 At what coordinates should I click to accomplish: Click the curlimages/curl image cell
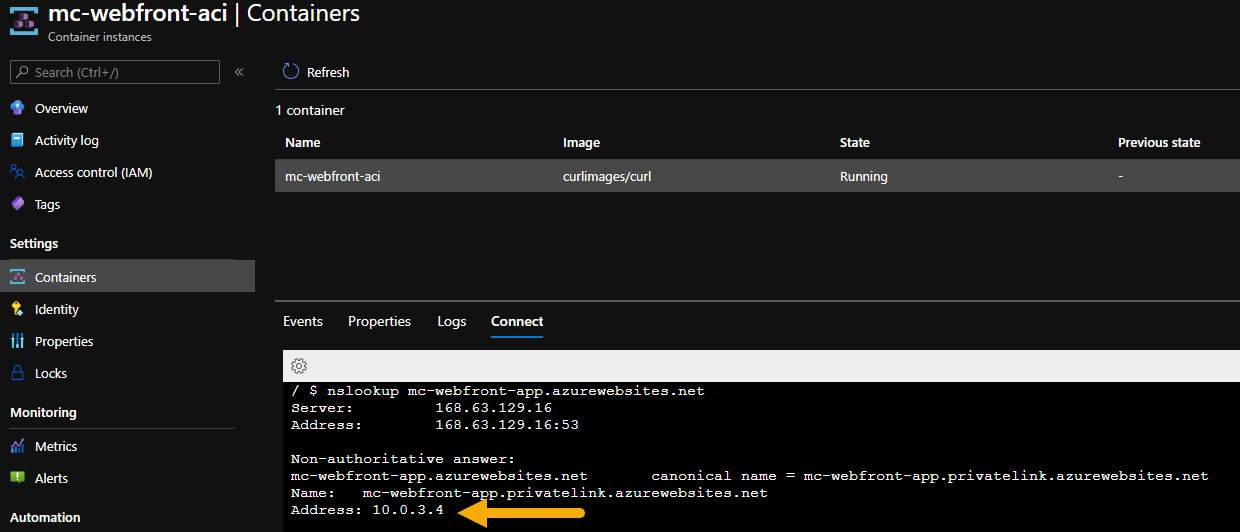click(608, 176)
